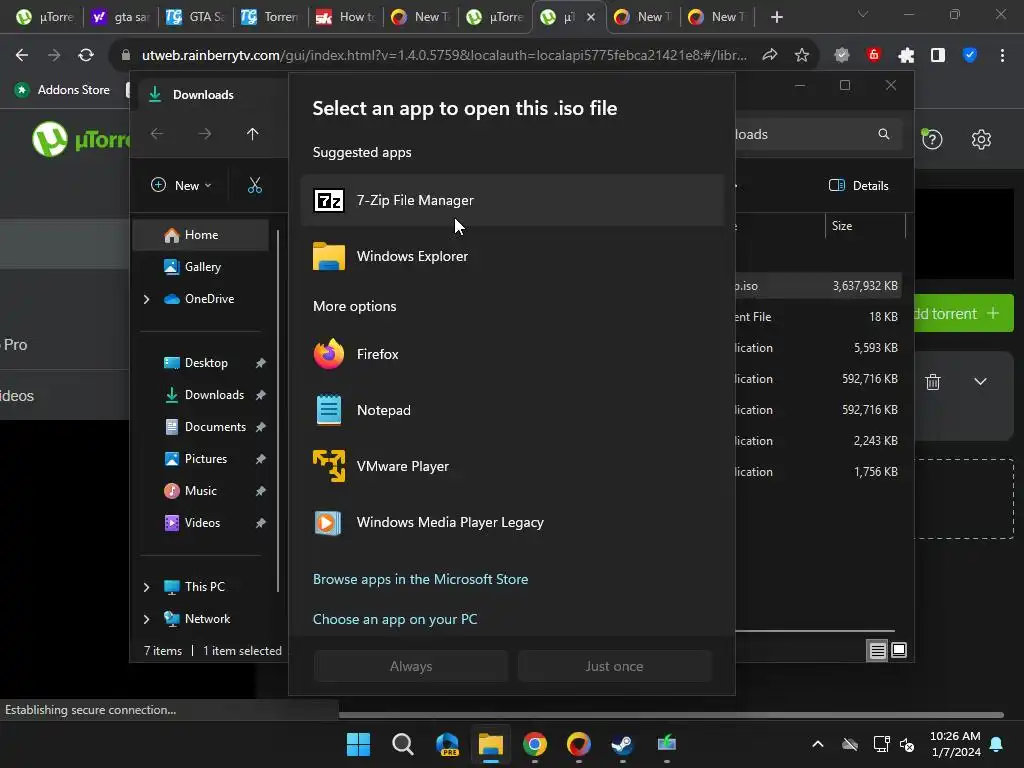Click the Always button

tap(411, 666)
